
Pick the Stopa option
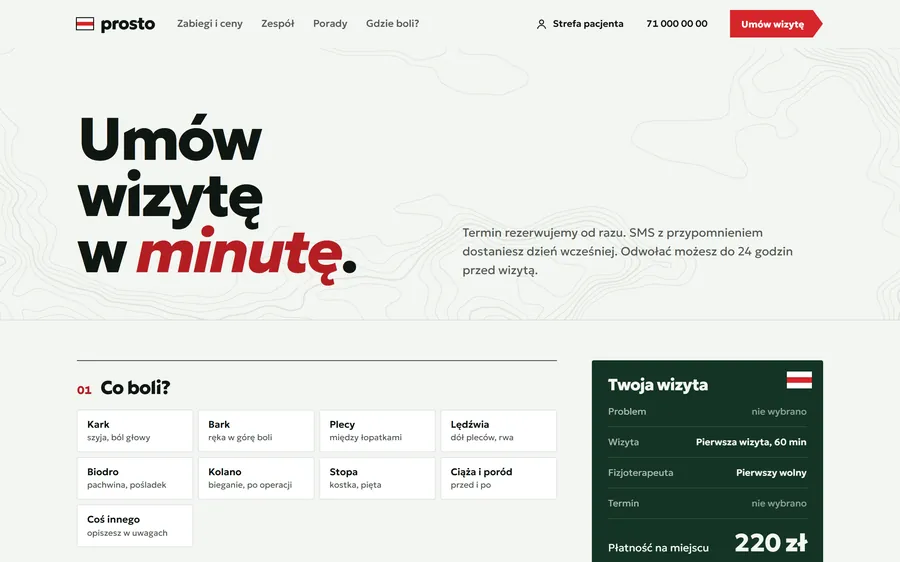(x=377, y=478)
